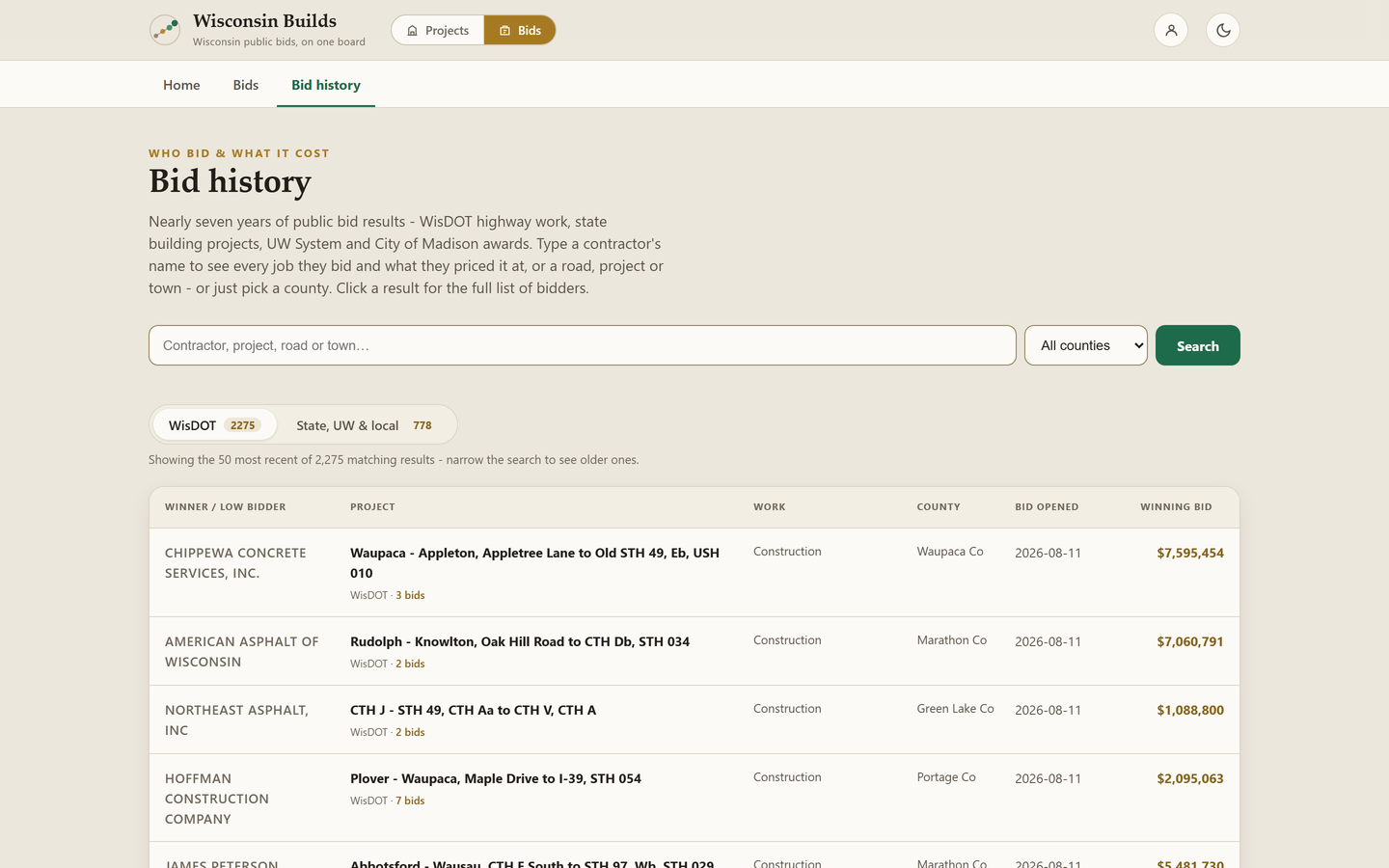Switch to Projects mode
1389x868 pixels.
(438, 30)
